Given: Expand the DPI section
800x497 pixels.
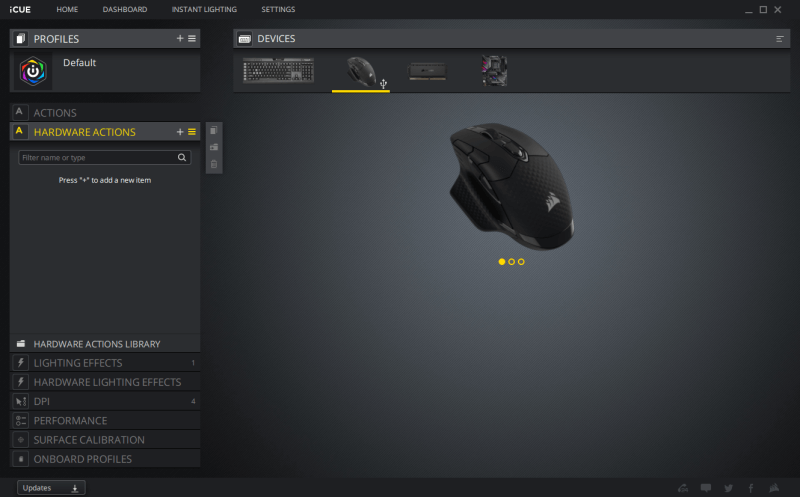Looking at the screenshot, I should [105, 402].
